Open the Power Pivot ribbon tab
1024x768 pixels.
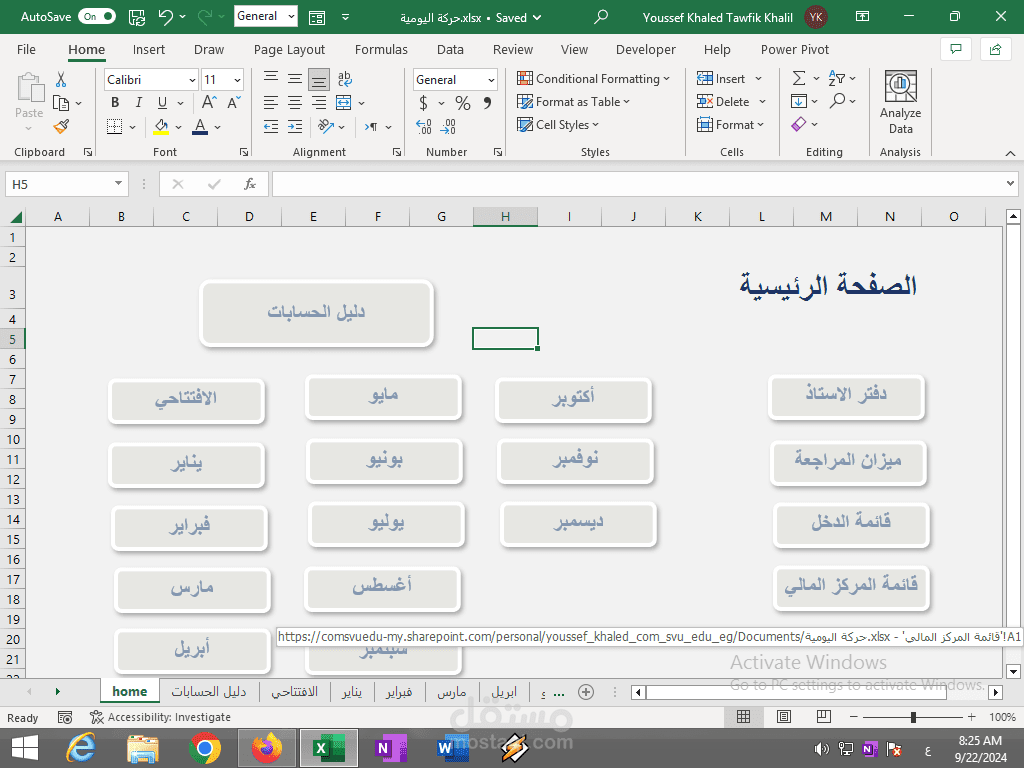(x=795, y=50)
